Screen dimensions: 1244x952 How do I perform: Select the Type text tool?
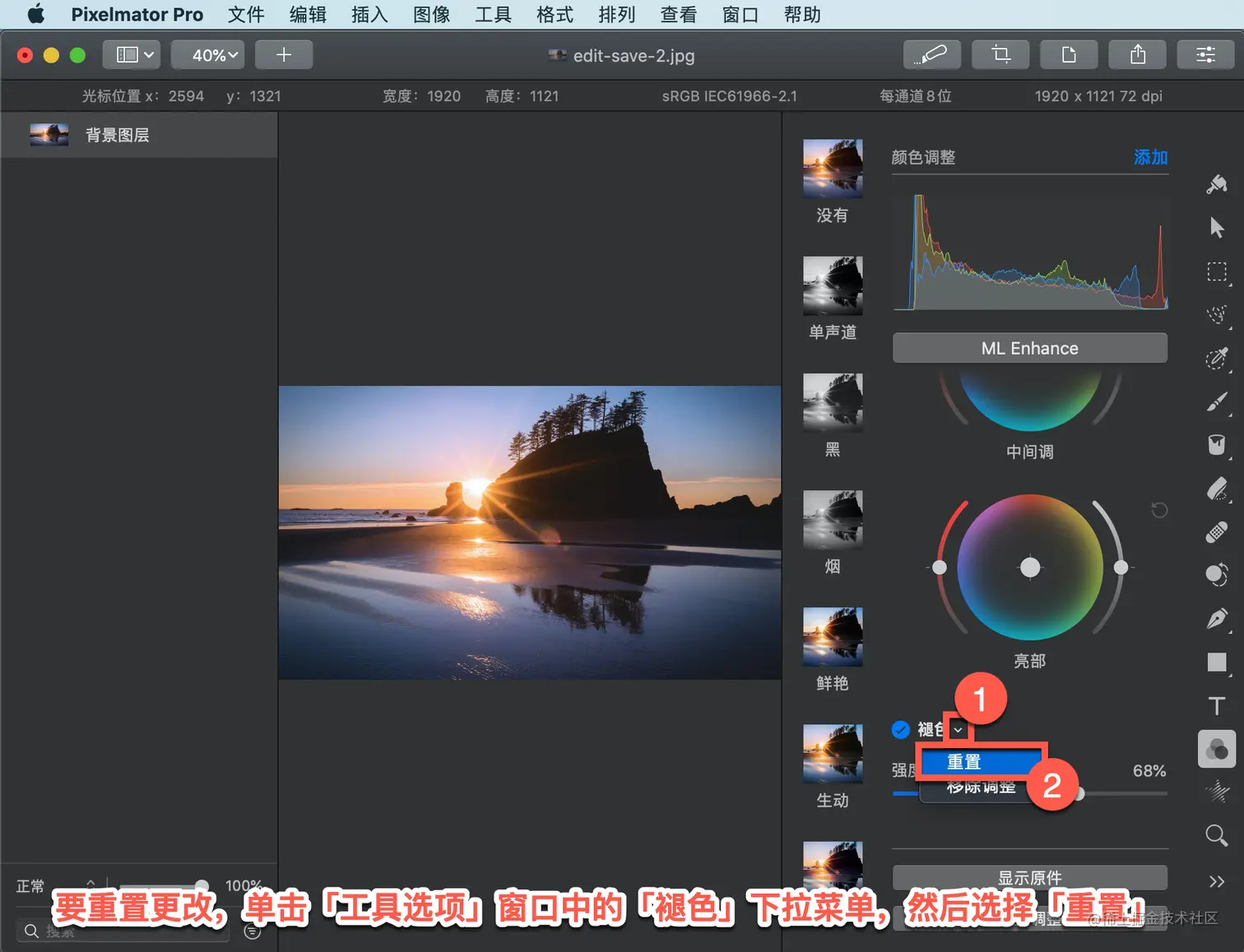pos(1217,706)
